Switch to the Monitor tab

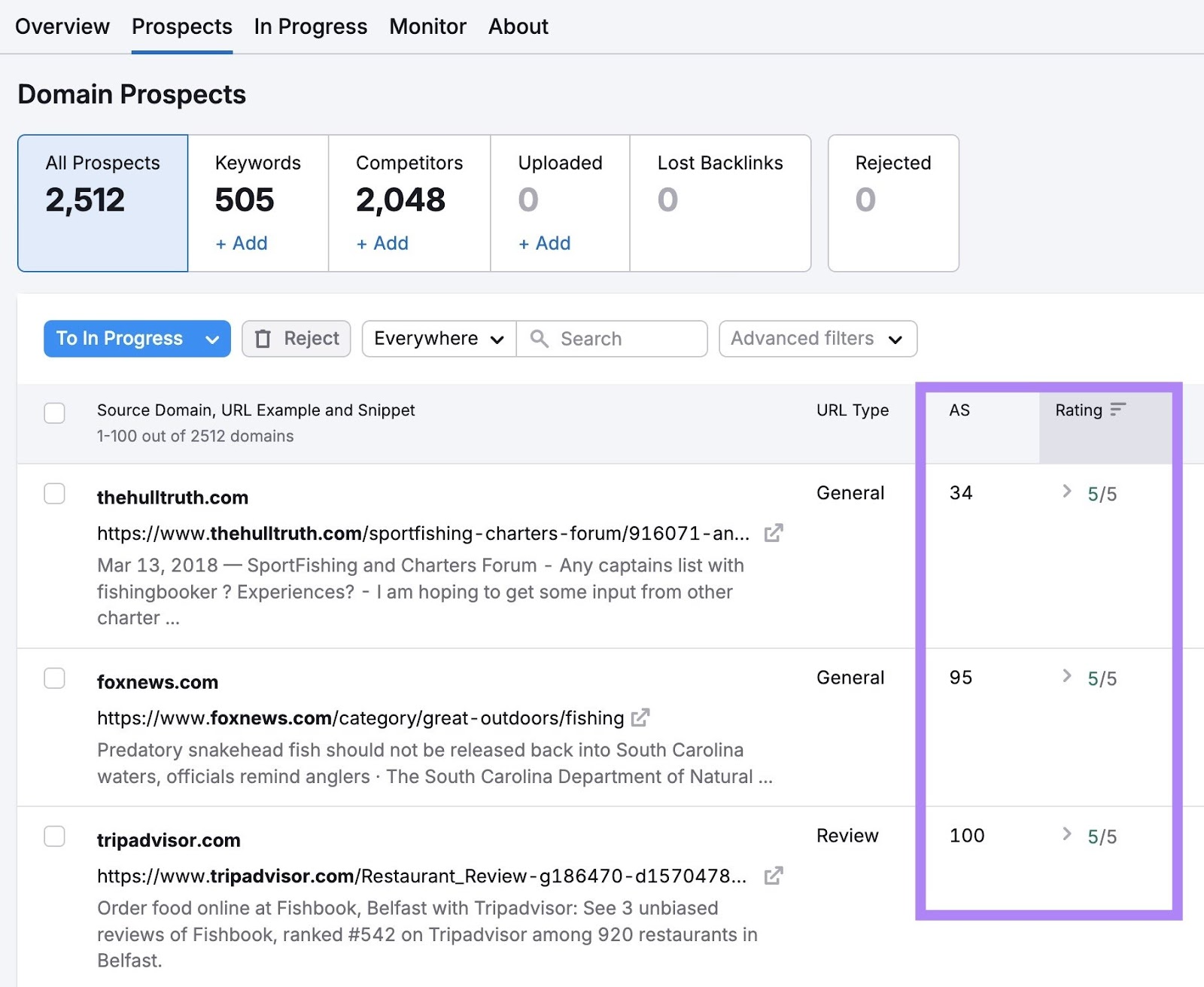pyautogui.click(x=427, y=26)
